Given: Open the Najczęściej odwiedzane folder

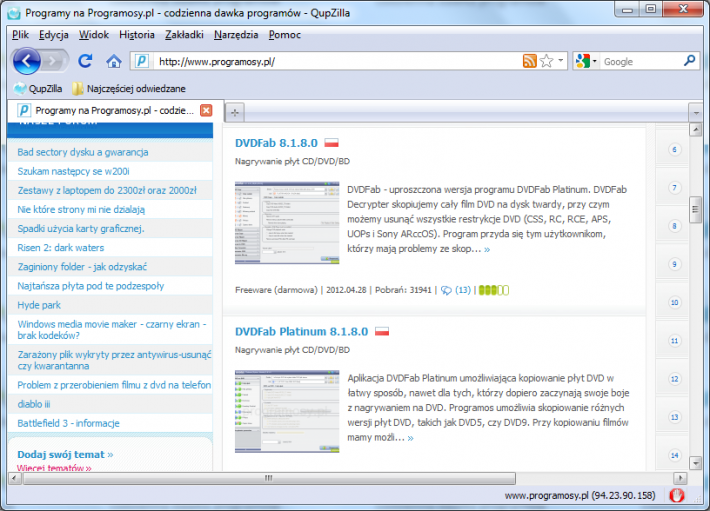Looking at the screenshot, I should tap(129, 88).
